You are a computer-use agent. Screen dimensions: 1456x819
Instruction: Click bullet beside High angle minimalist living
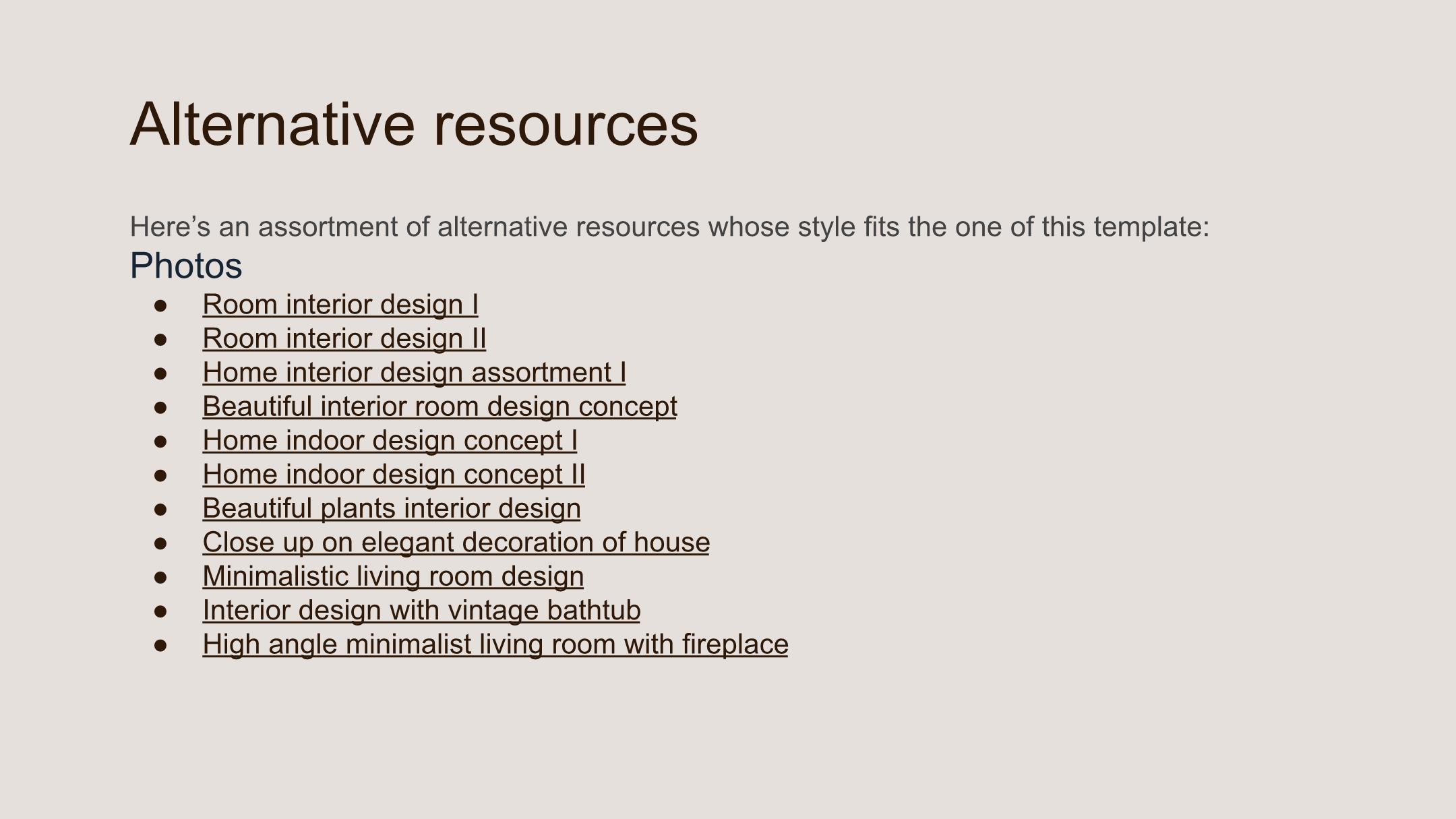click(160, 645)
